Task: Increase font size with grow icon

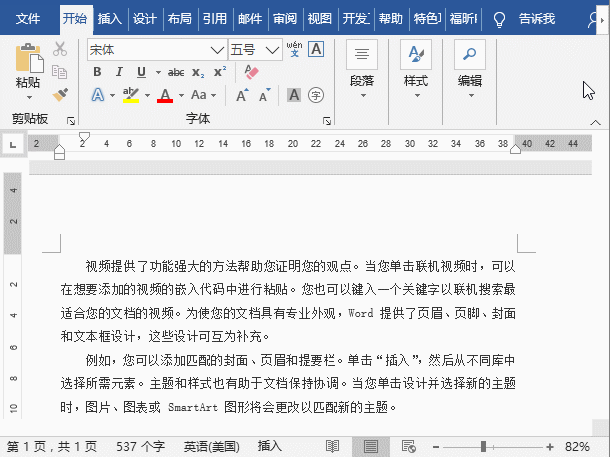Action: pyautogui.click(x=242, y=95)
